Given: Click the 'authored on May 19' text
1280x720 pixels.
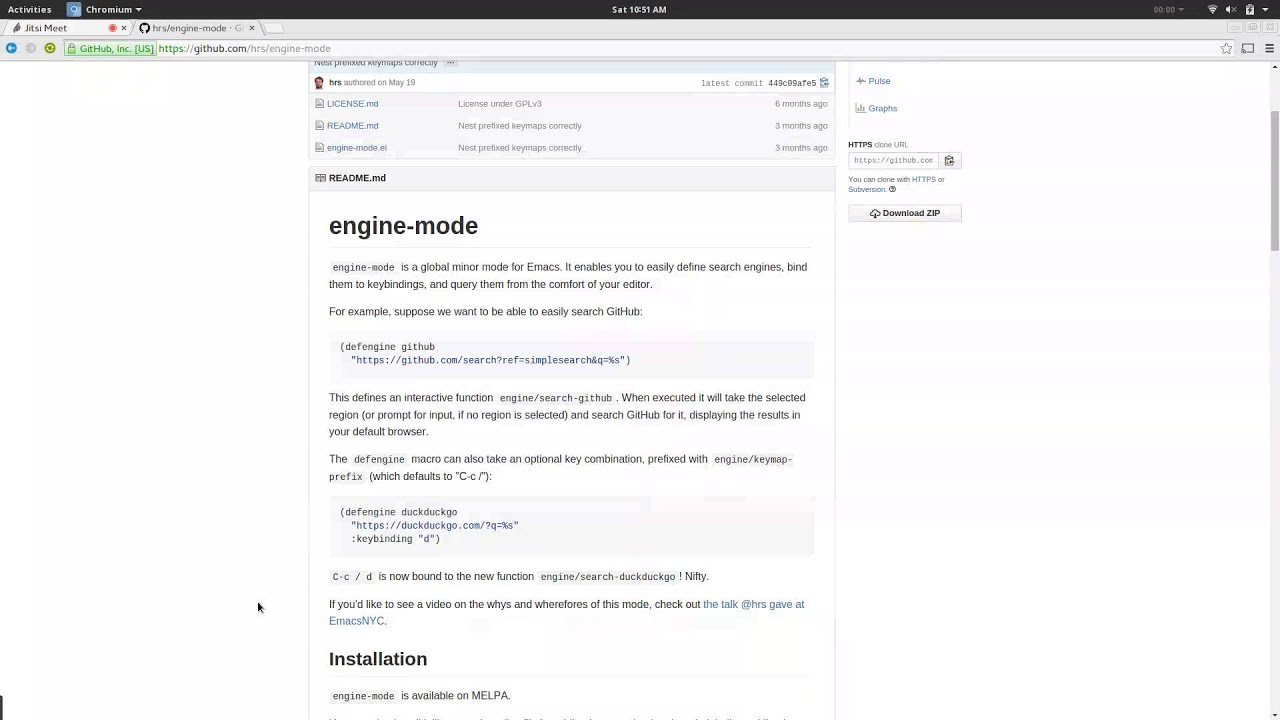Looking at the screenshot, I should [379, 83].
